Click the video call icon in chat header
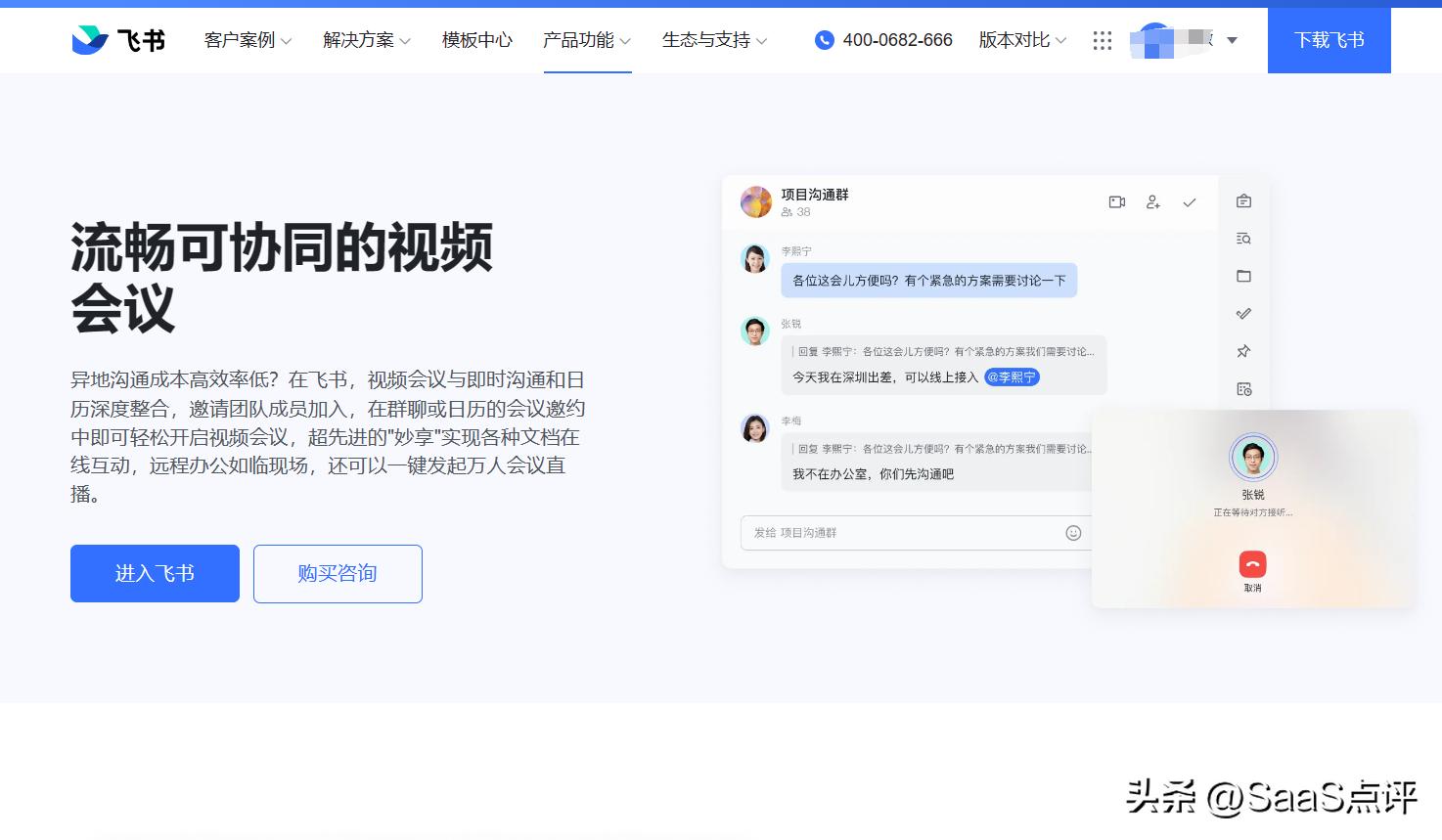Image resolution: width=1442 pixels, height=840 pixels. pyautogui.click(x=1116, y=202)
